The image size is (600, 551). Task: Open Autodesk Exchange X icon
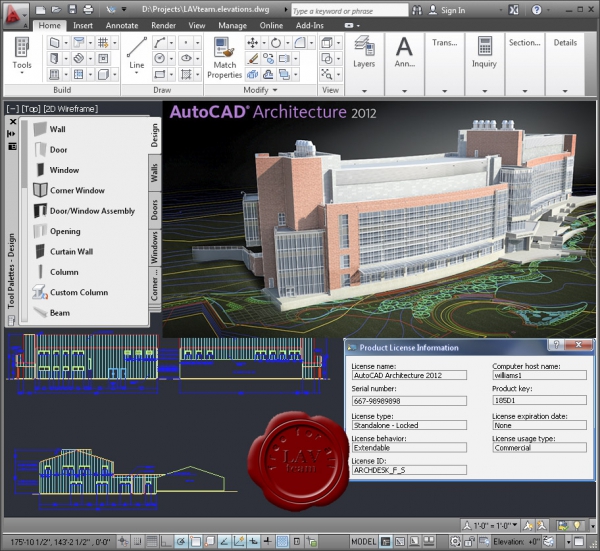(514, 10)
